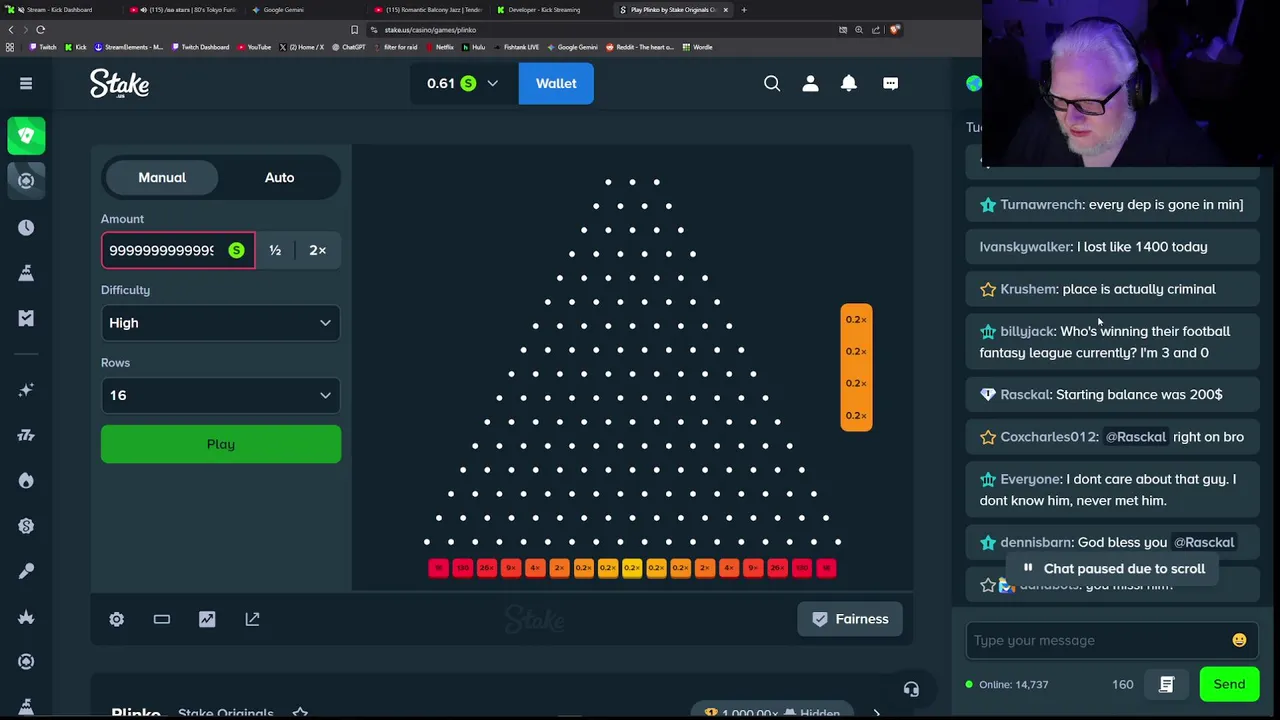
Task: Click username Krushem in chat
Action: pyautogui.click(x=1028, y=289)
